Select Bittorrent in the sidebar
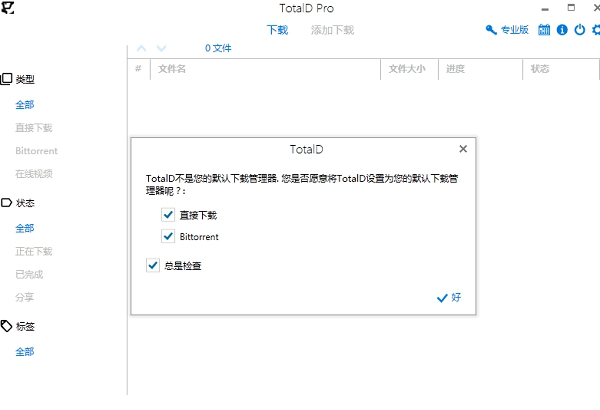 coord(36,151)
